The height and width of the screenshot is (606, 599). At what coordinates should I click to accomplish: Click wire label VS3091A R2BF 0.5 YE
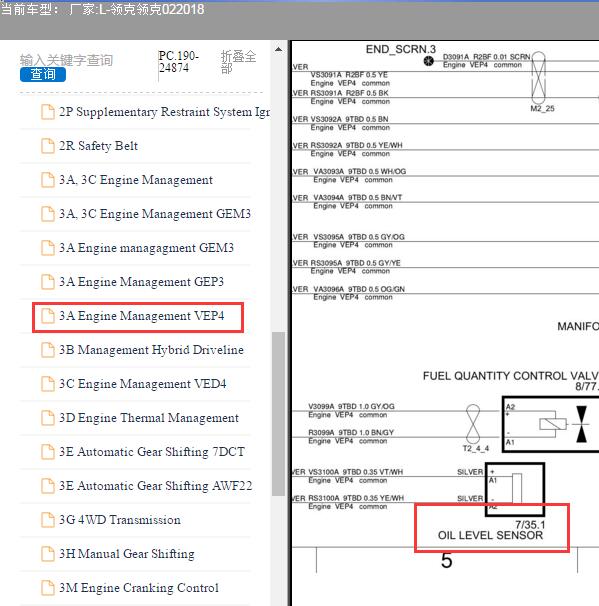(349, 75)
